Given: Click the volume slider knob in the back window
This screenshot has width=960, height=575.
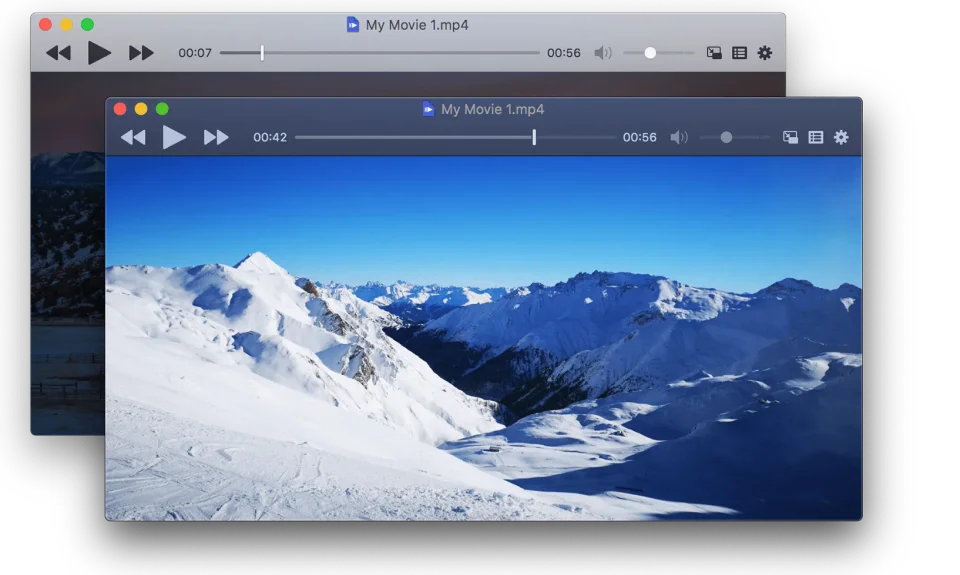Looking at the screenshot, I should click(x=650, y=53).
